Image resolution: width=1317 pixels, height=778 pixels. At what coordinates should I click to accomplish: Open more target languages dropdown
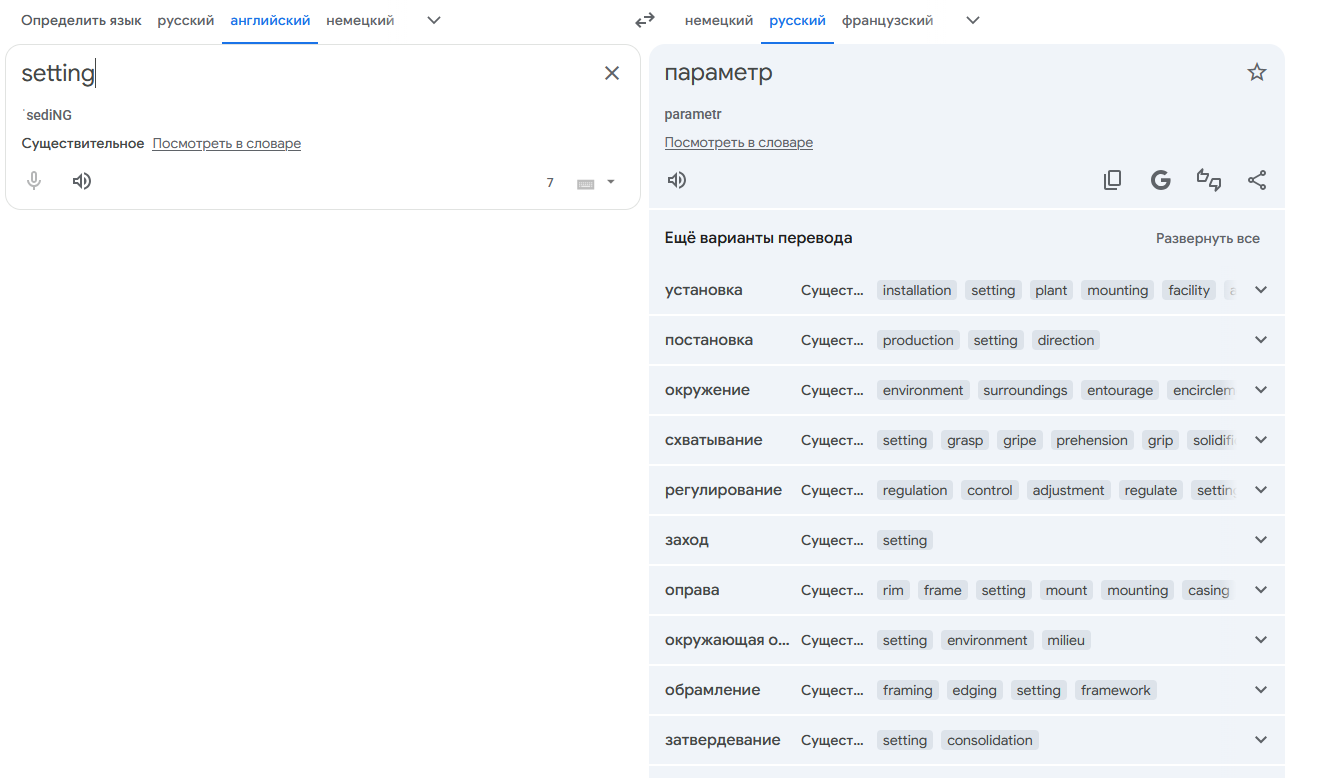coord(973,20)
